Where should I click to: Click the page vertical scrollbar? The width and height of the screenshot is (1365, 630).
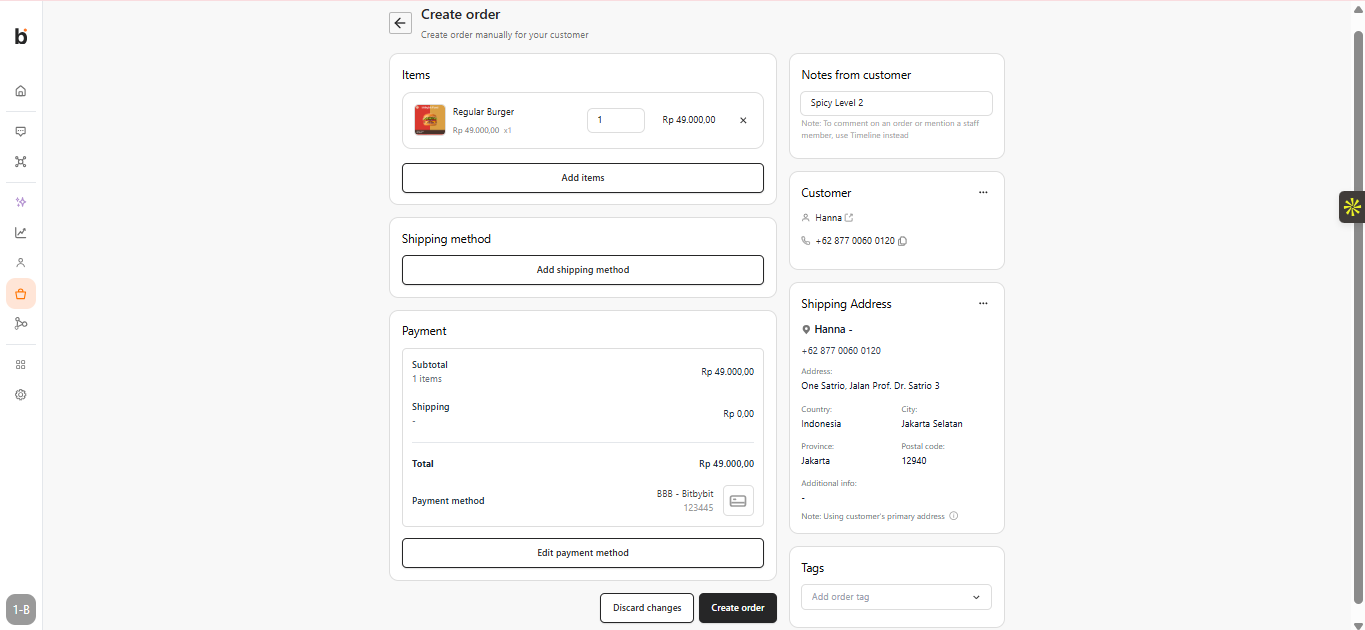pyautogui.click(x=1358, y=315)
